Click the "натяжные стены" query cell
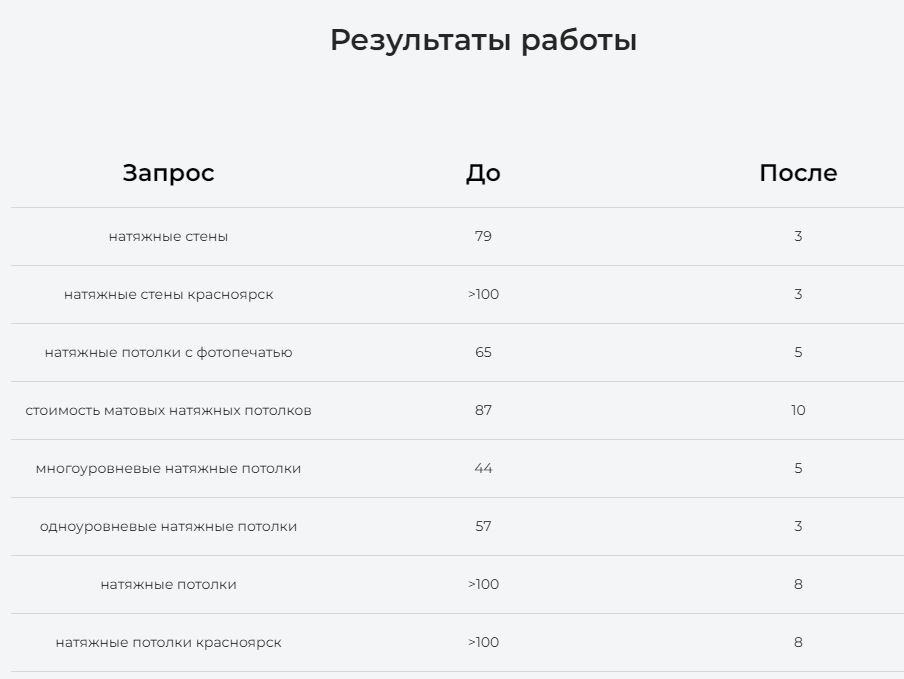 (x=168, y=237)
